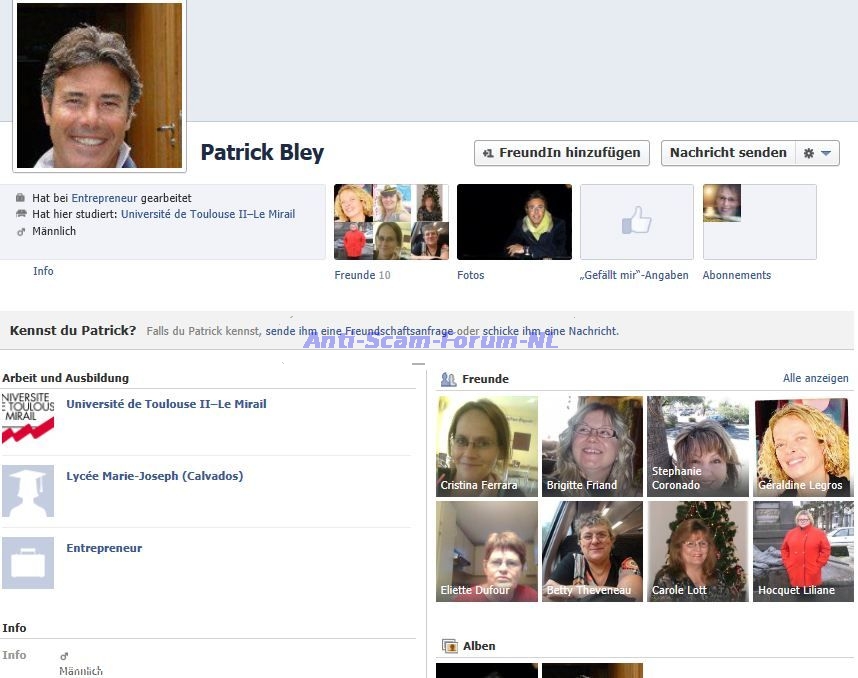Image resolution: width=858 pixels, height=678 pixels.
Task: Open the gear settings dropdown beside Nachricht senden
Action: click(x=817, y=153)
